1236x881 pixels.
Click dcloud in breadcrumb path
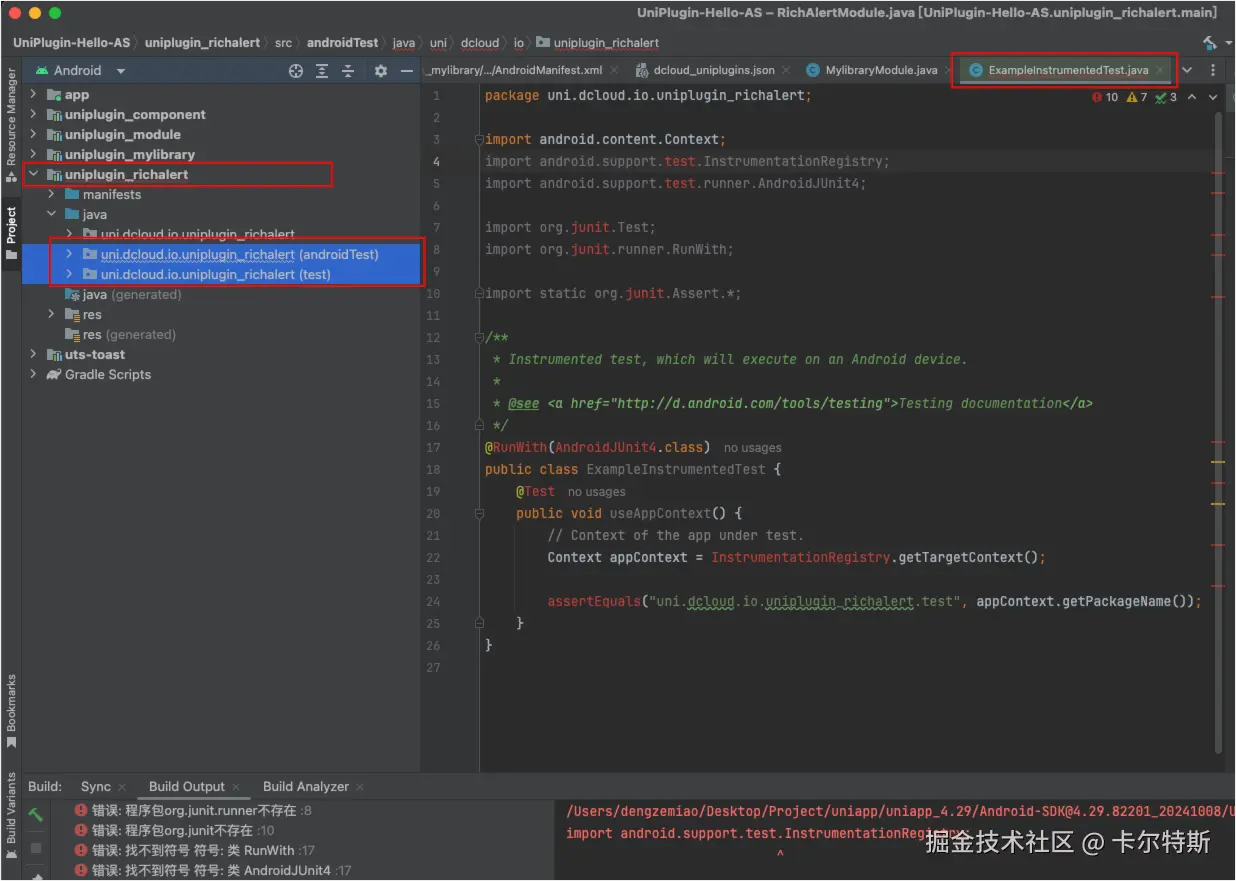pyautogui.click(x=480, y=43)
